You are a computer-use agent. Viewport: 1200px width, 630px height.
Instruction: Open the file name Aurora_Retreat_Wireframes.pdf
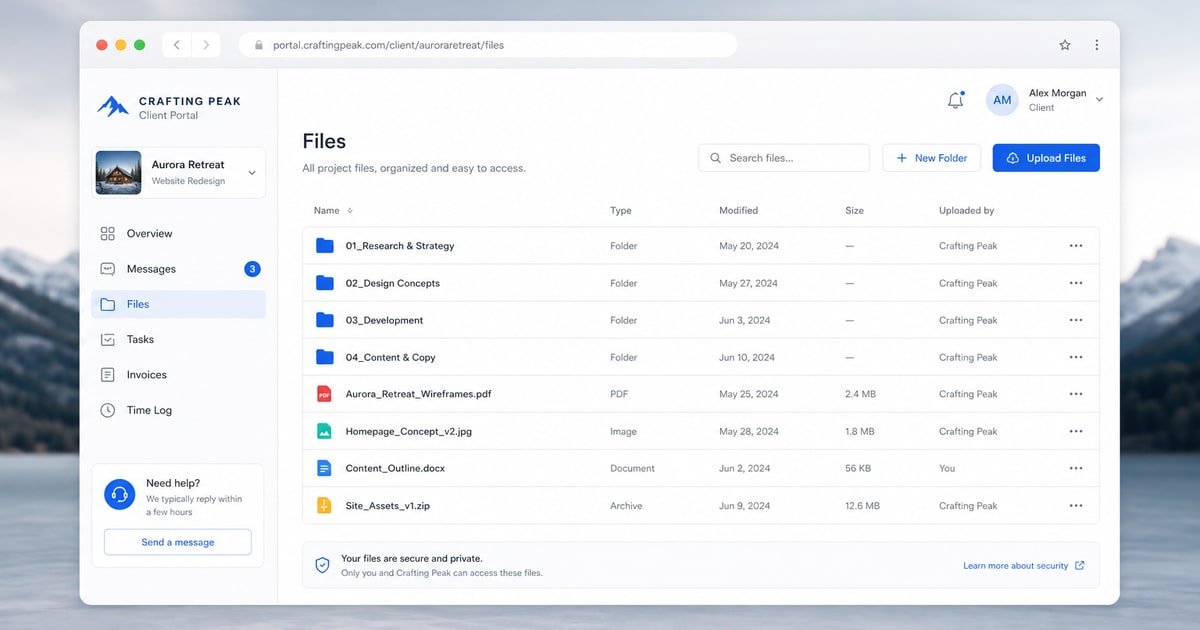coord(418,394)
